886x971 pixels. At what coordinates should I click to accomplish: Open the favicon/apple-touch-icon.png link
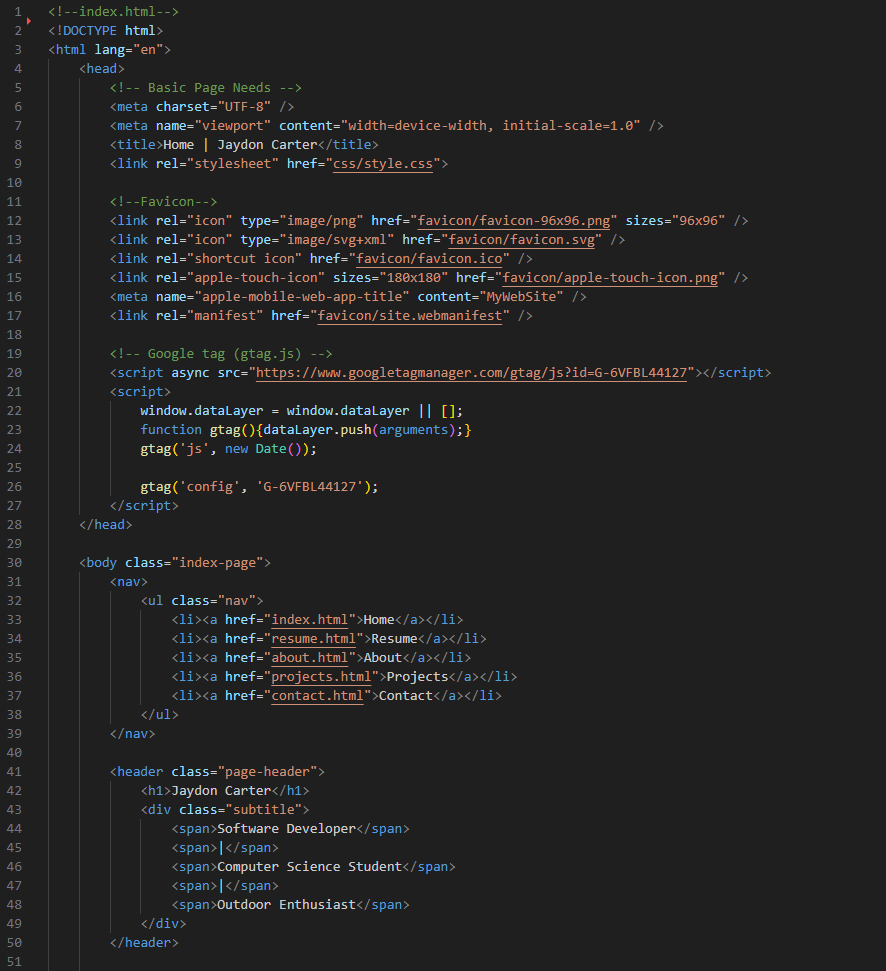pyautogui.click(x=610, y=277)
